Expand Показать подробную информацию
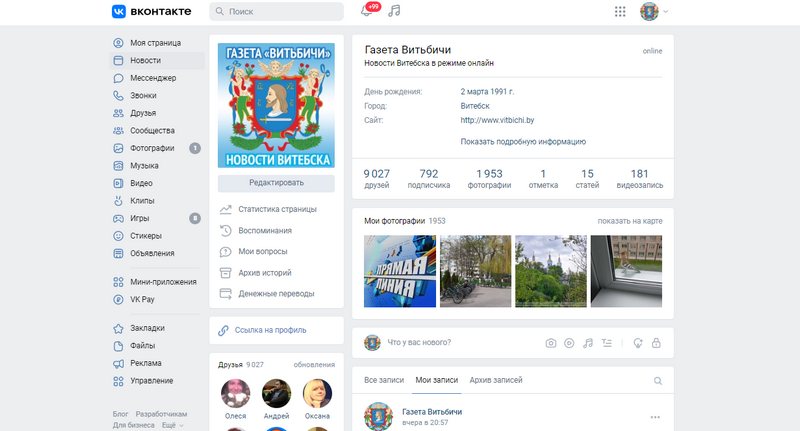The image size is (800, 431). click(523, 141)
